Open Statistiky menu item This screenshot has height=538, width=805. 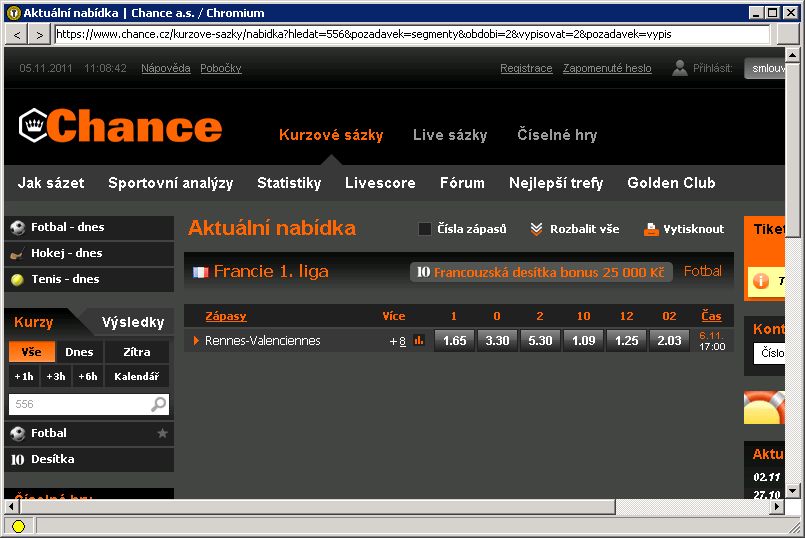click(289, 183)
